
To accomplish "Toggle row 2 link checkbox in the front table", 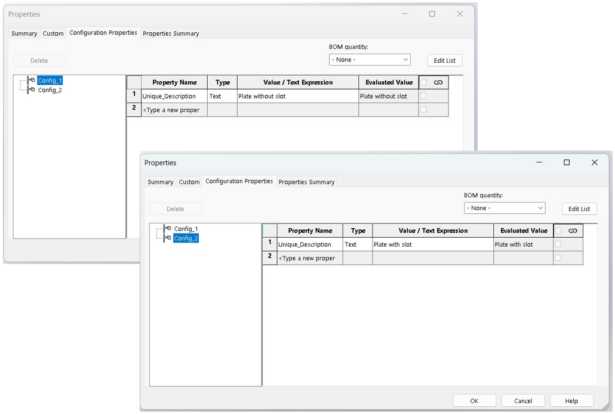I will pos(558,258).
